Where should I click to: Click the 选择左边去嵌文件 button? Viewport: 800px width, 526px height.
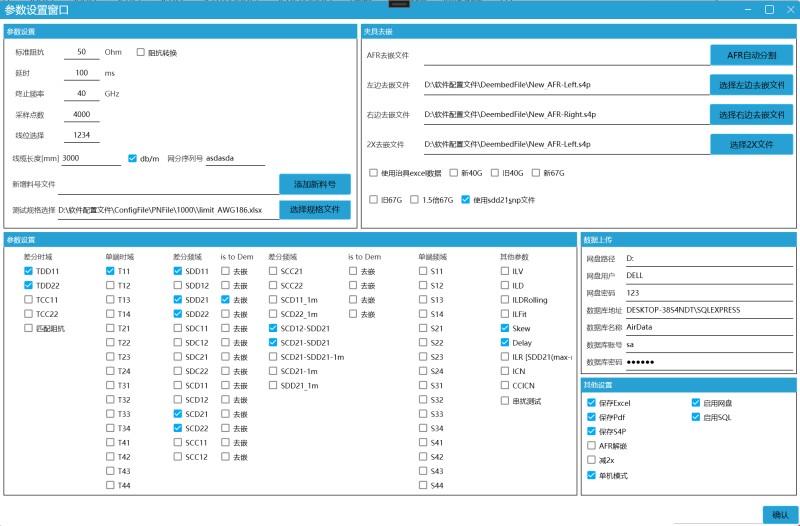click(751, 85)
